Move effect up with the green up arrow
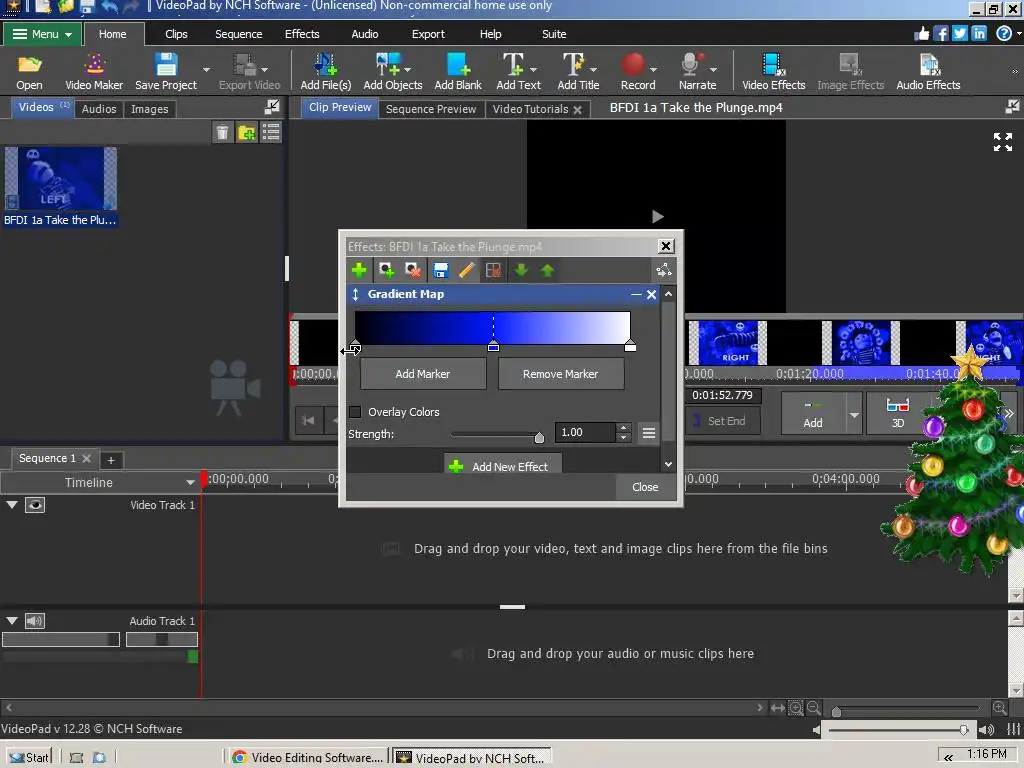1024x768 pixels. point(547,270)
